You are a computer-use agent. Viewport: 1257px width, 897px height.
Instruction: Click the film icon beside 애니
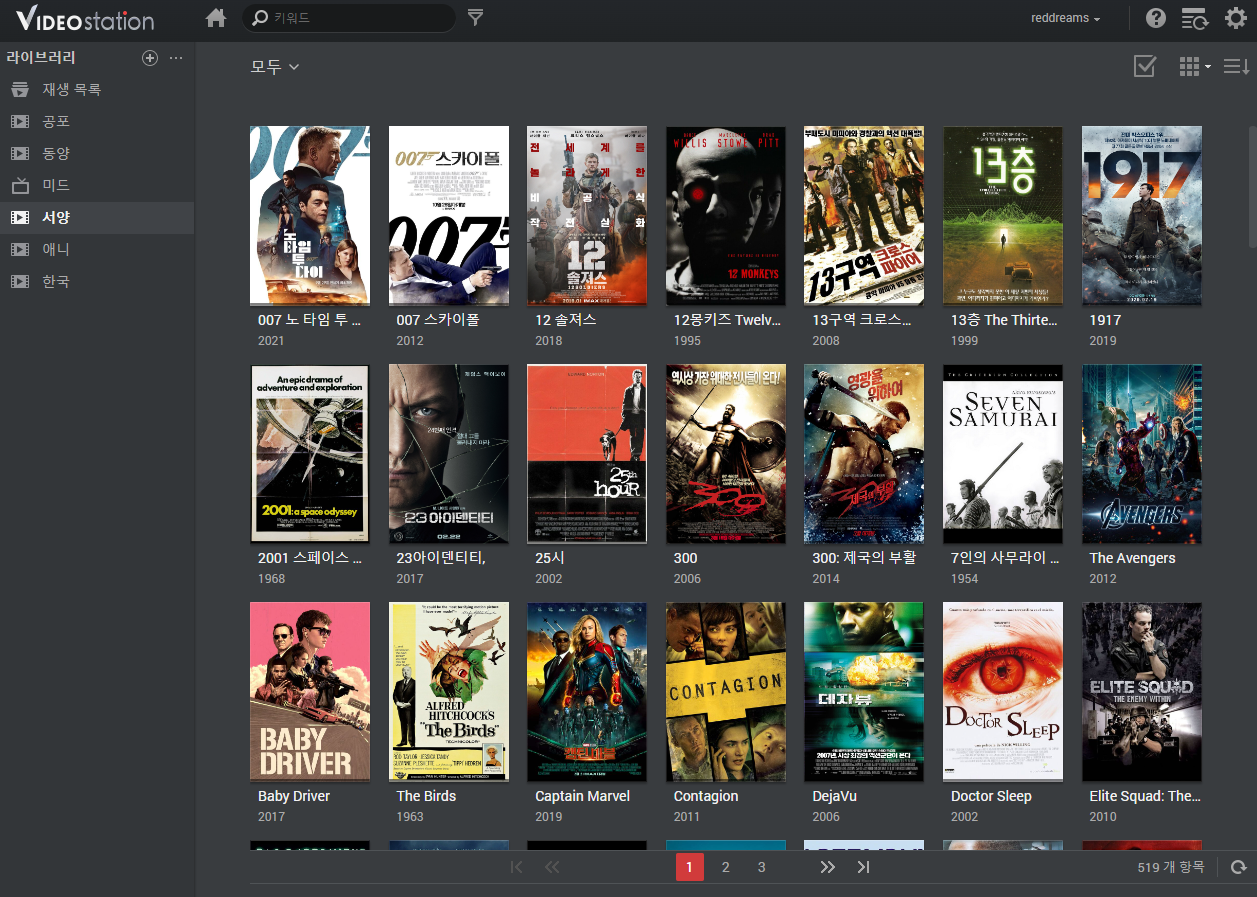(20, 250)
